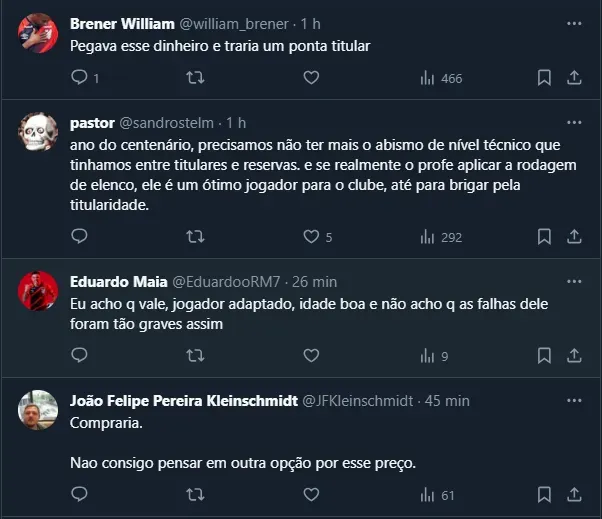Reply to João Felipe's "Compraria" tweet
Image resolution: width=602 pixels, height=519 pixels.
pyautogui.click(x=81, y=494)
